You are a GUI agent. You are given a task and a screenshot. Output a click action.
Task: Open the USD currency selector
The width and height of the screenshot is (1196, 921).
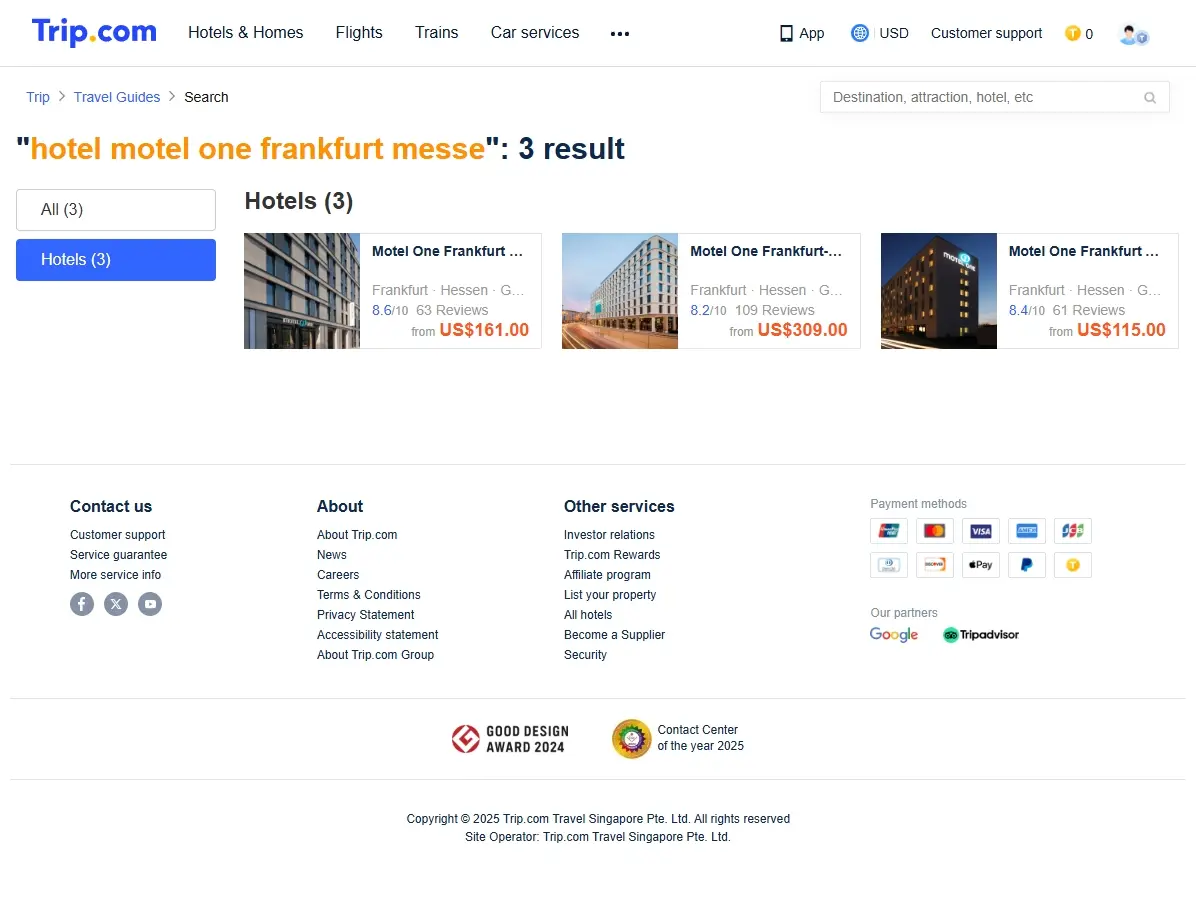894,34
